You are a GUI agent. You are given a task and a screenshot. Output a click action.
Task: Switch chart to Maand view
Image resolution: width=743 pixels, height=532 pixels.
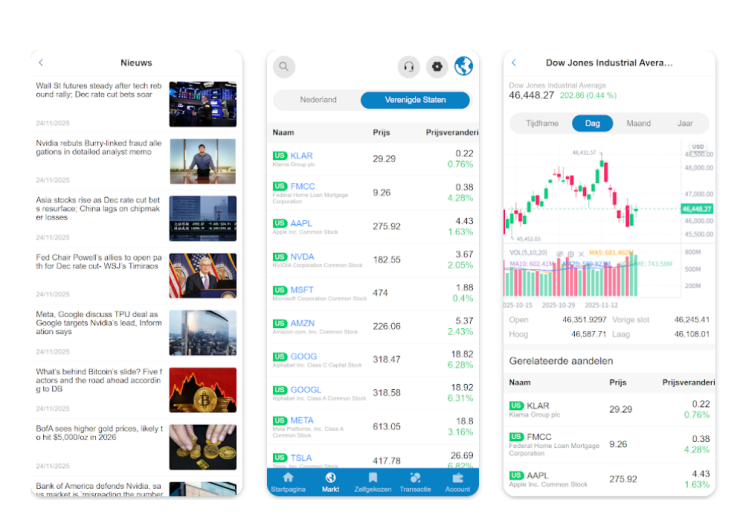click(x=638, y=123)
